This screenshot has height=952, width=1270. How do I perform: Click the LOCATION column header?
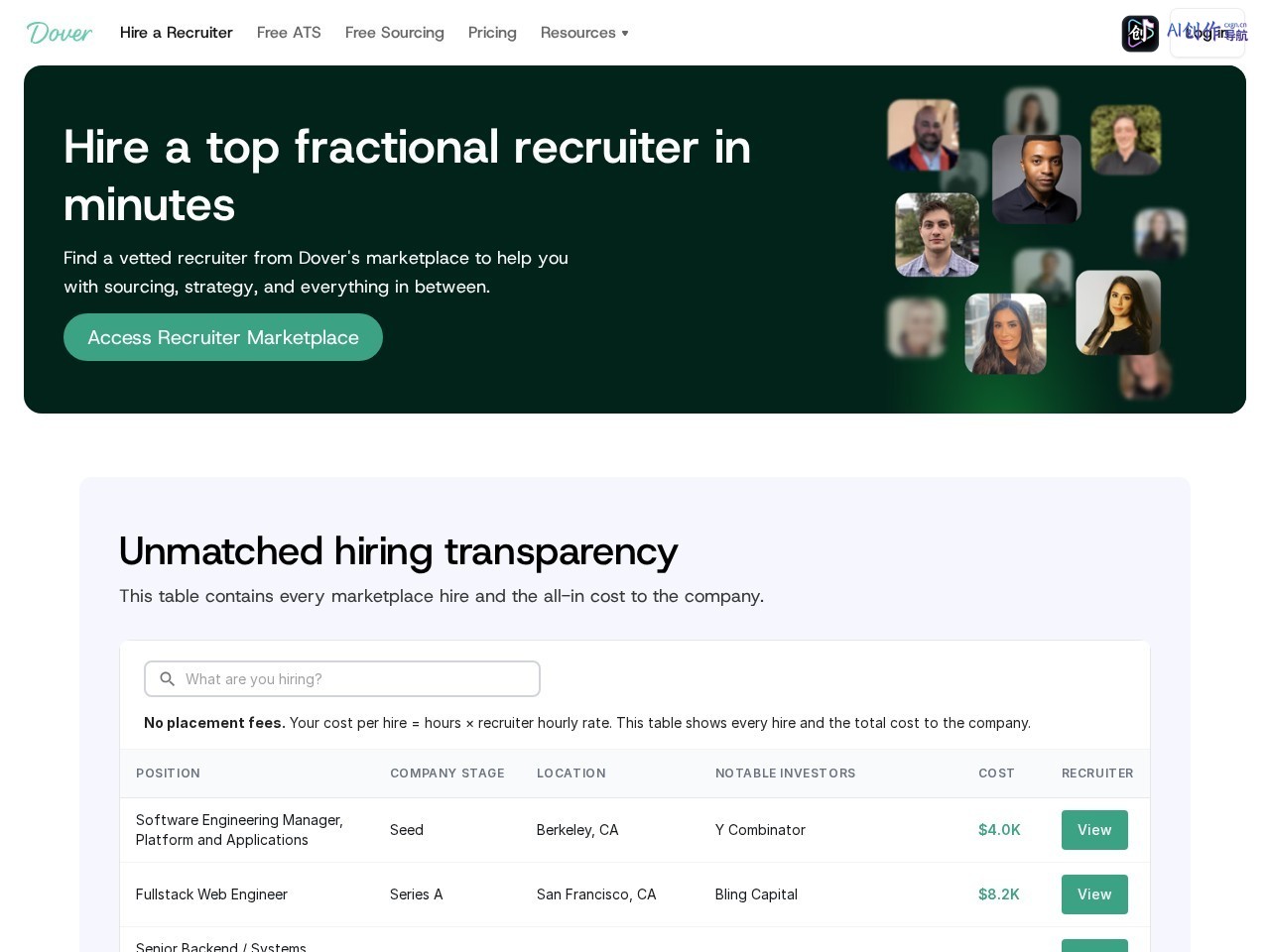[571, 773]
